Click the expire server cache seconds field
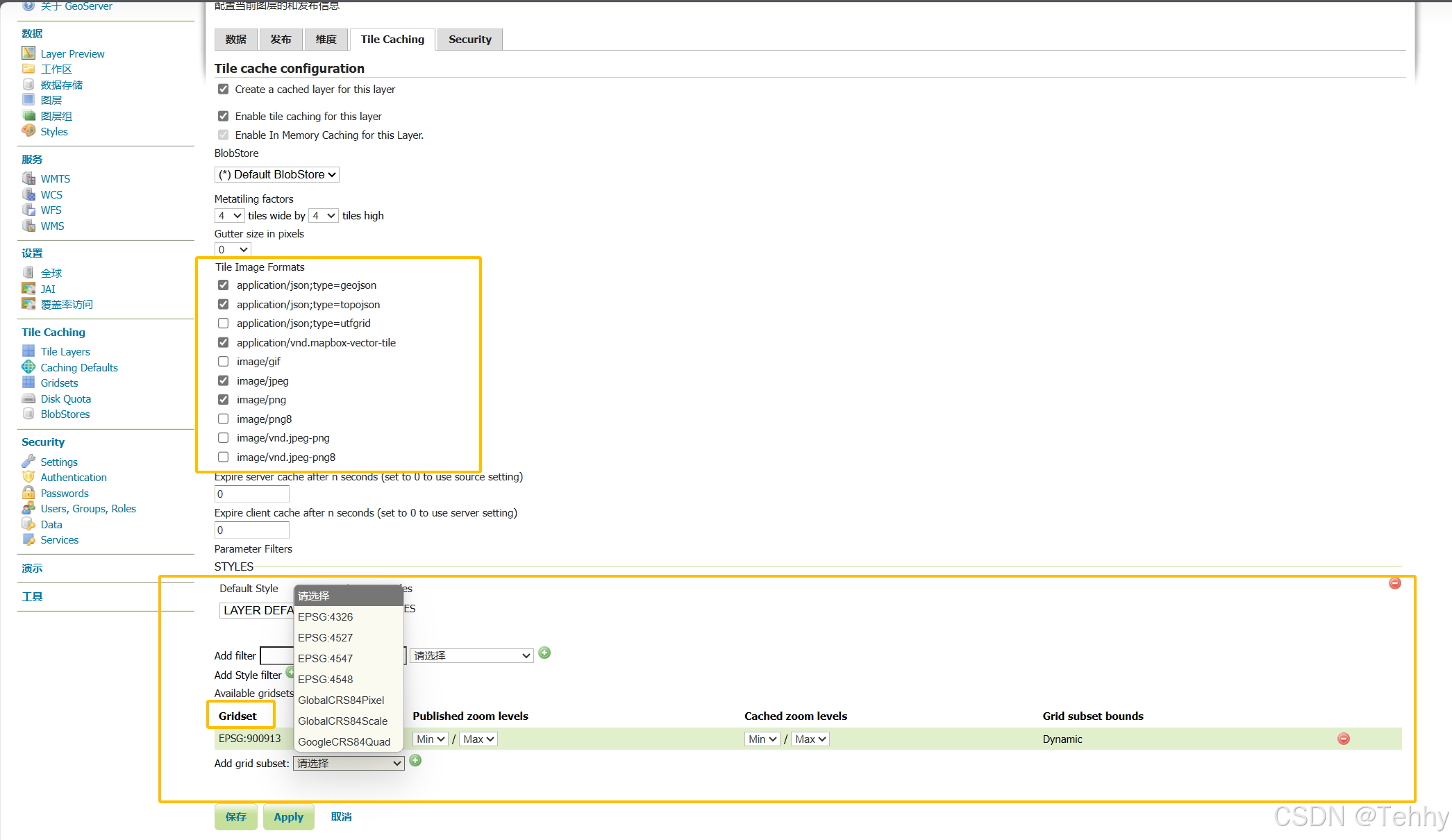Image resolution: width=1452 pixels, height=840 pixels. click(x=251, y=494)
